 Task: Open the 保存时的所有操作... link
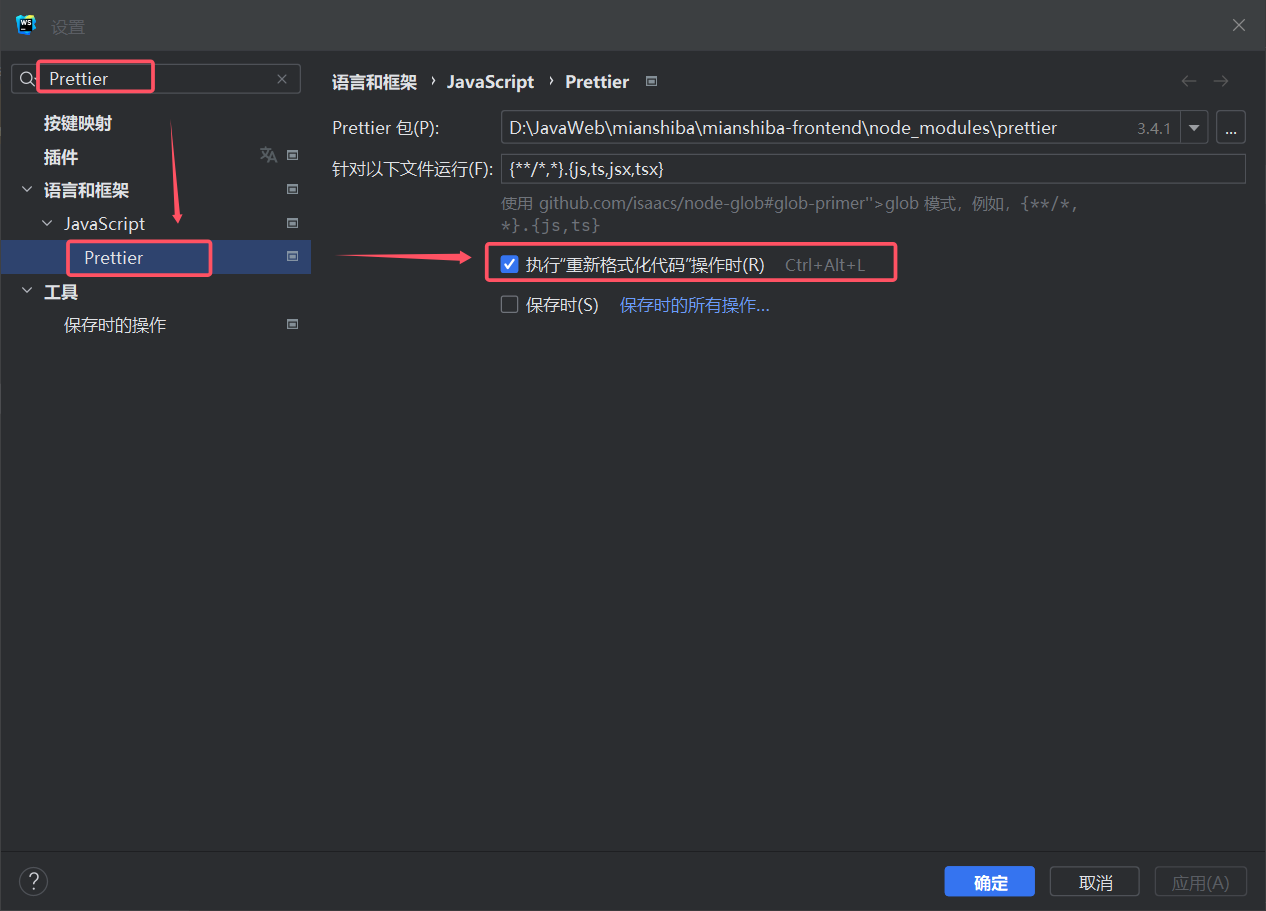(695, 305)
